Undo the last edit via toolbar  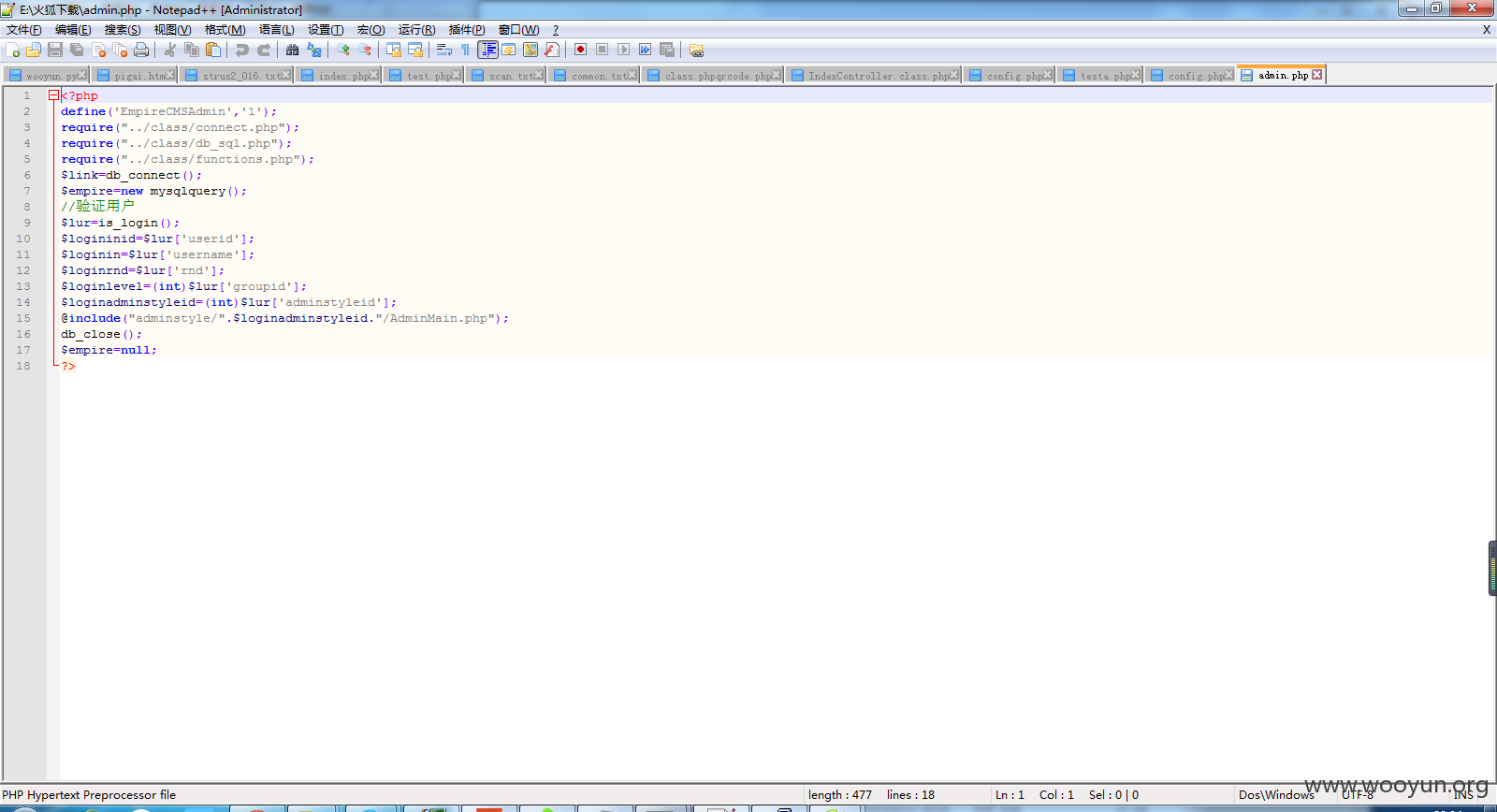[x=242, y=50]
